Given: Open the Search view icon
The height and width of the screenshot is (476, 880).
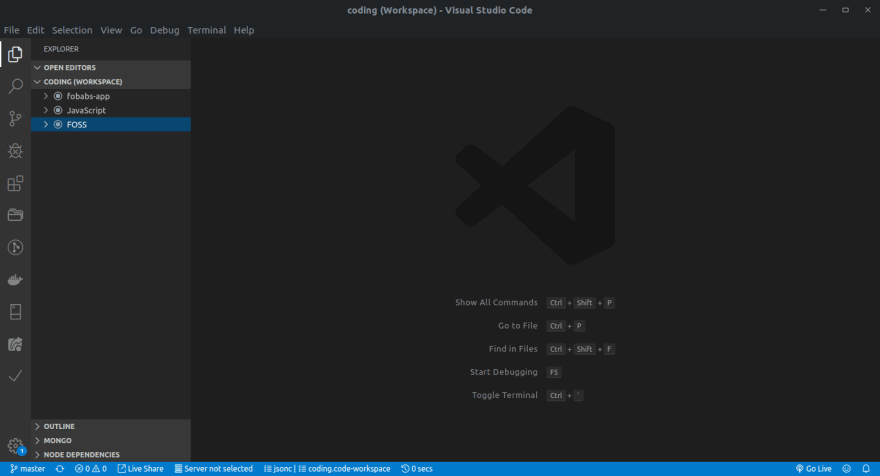Looking at the screenshot, I should (15, 86).
